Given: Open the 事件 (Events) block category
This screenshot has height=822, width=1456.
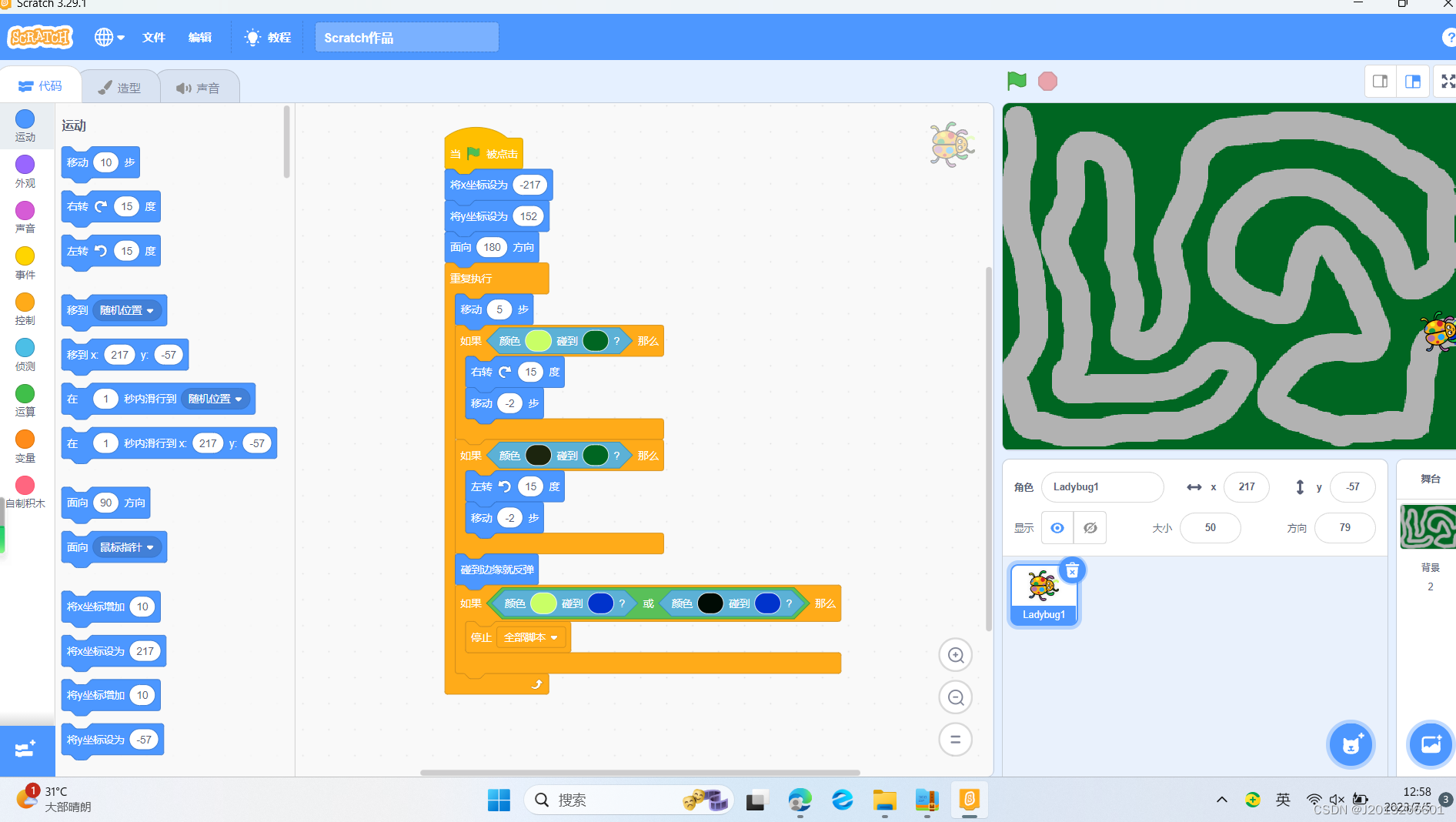Looking at the screenshot, I should pos(25,262).
